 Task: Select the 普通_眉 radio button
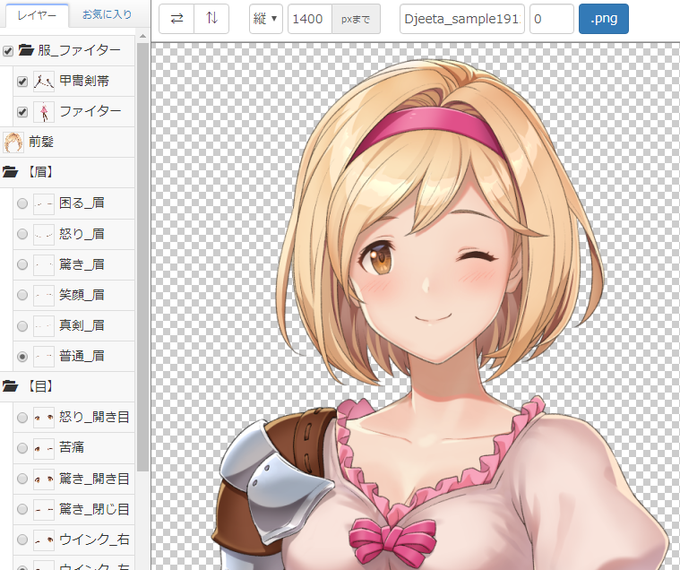point(22,357)
